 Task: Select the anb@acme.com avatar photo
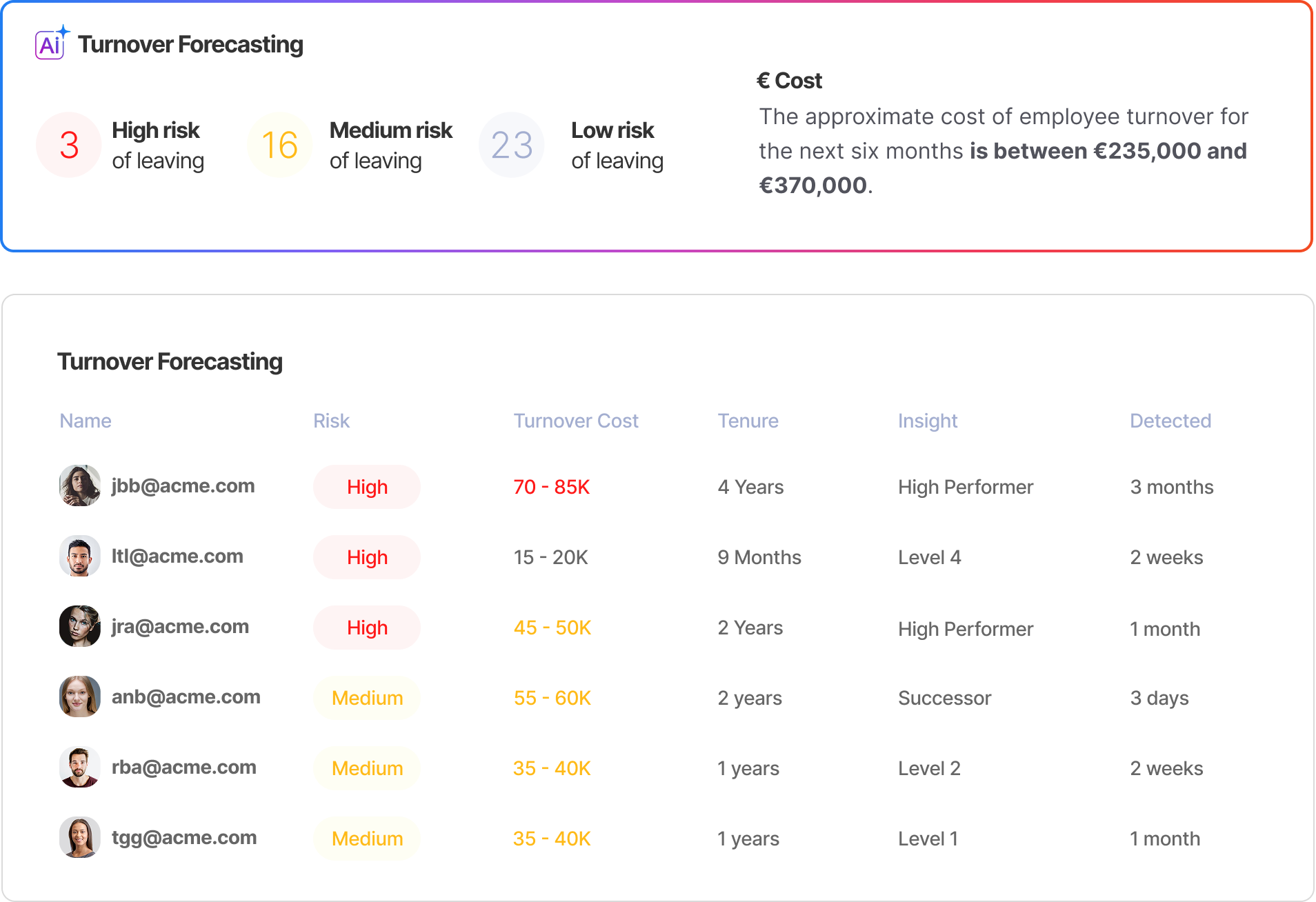(x=80, y=696)
